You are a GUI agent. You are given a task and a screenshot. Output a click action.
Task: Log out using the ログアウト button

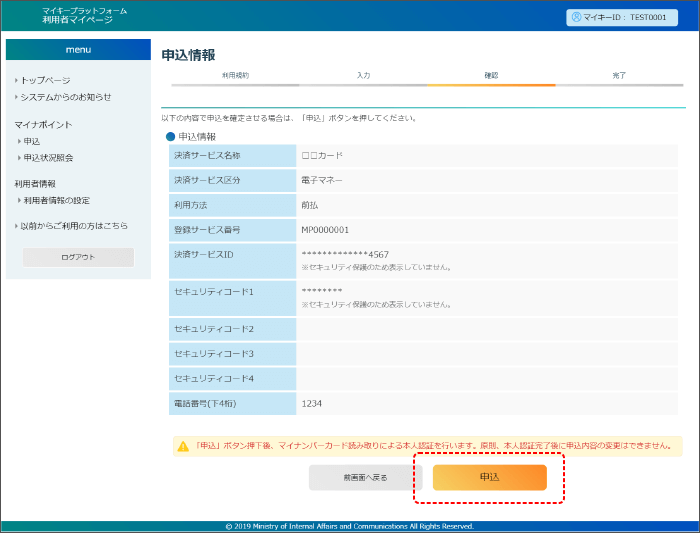point(78,257)
